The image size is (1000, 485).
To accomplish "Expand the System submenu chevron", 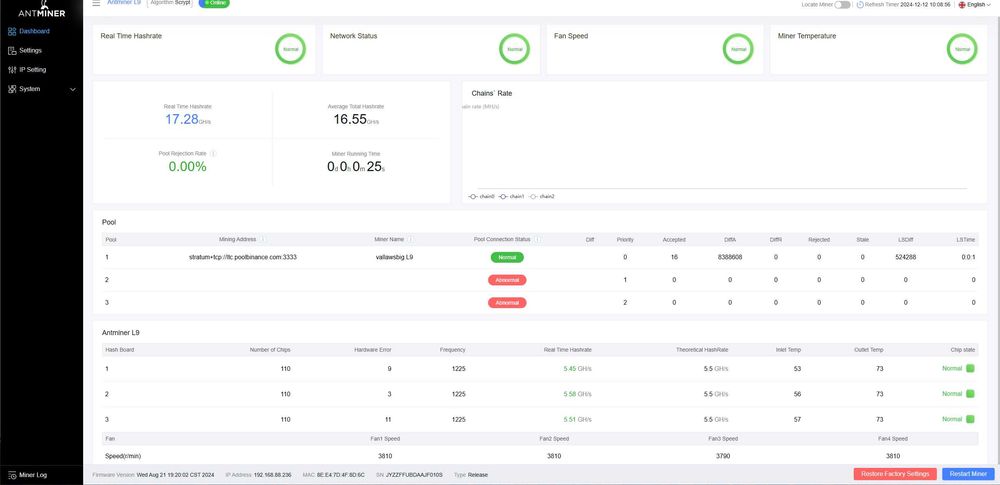I will 73,89.
